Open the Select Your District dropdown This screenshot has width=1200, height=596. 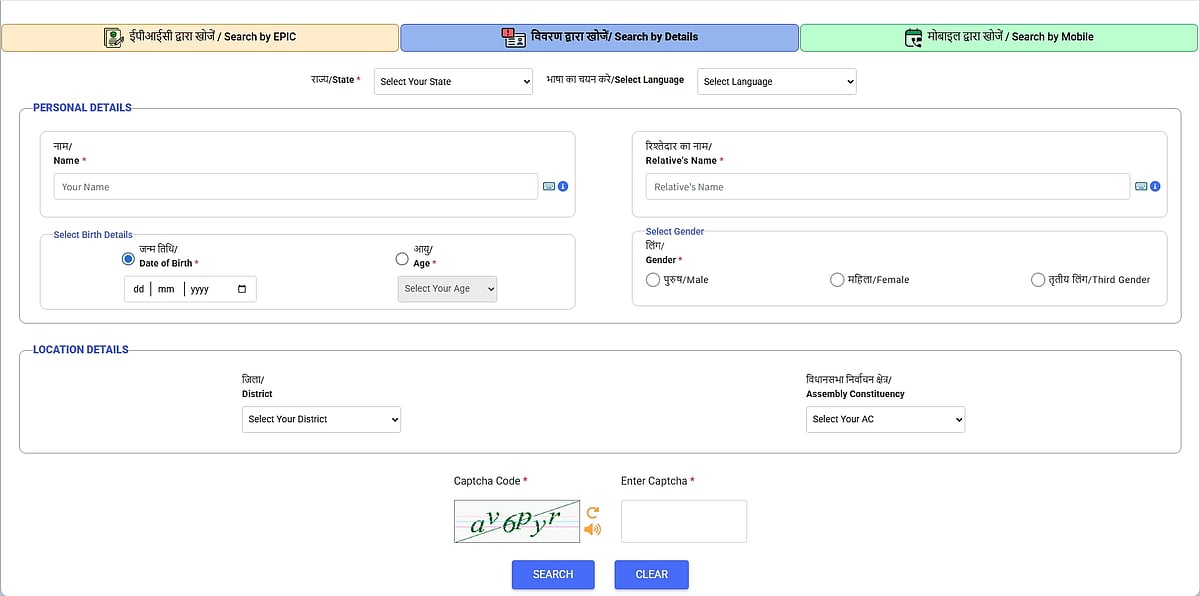pyautogui.click(x=321, y=419)
